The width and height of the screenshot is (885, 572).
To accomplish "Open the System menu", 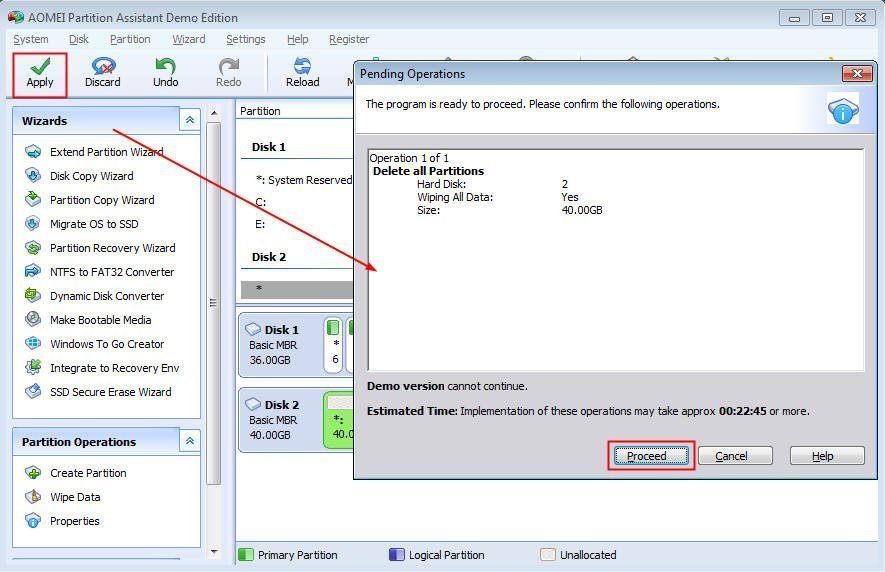I will [31, 39].
